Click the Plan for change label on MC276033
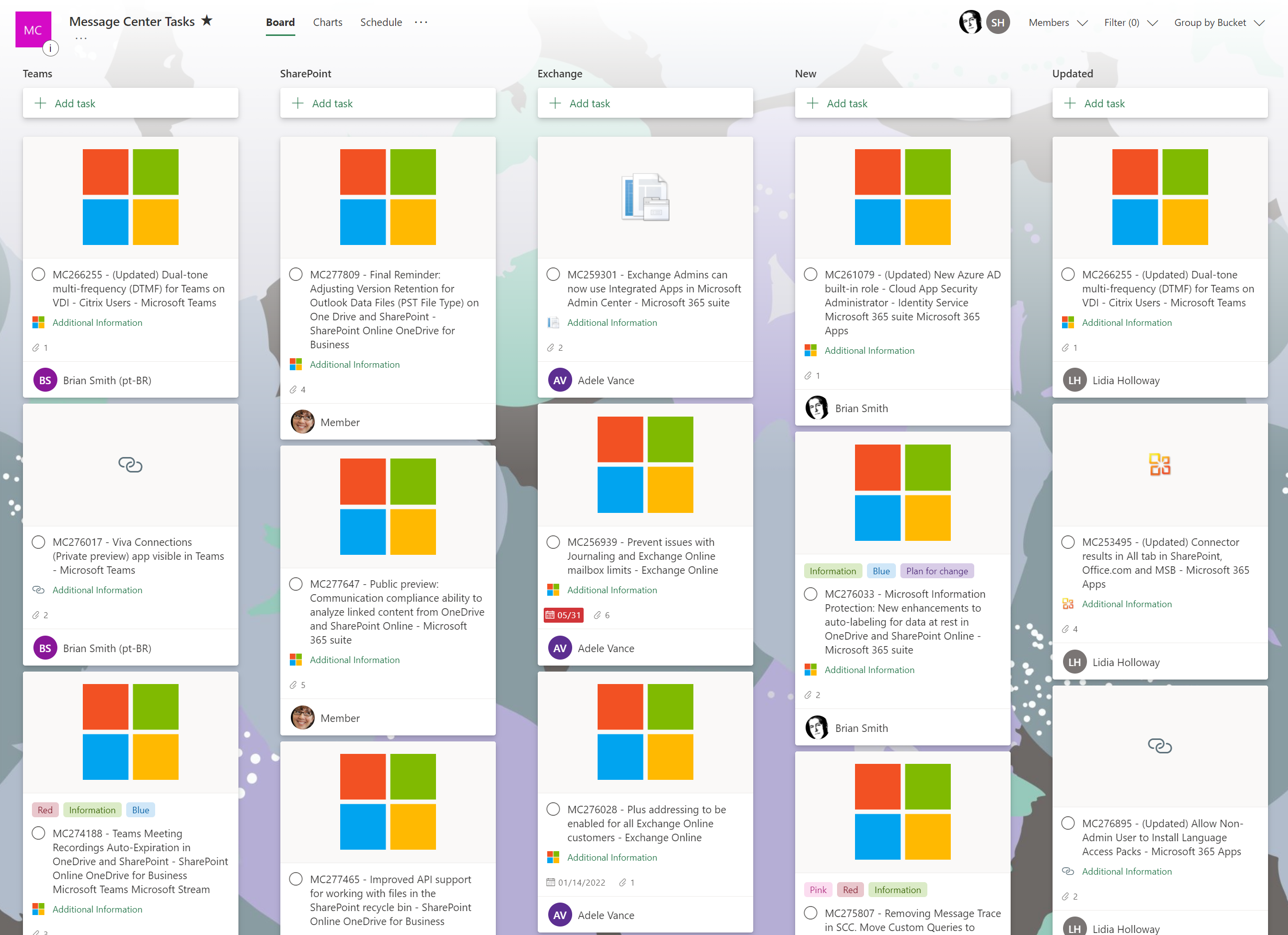Screen dimensions: 1288x935 (936, 571)
